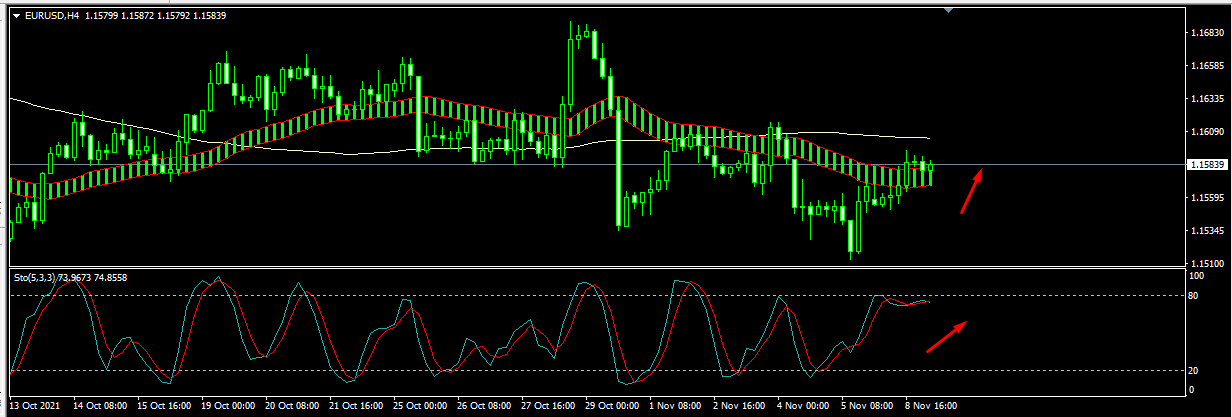Click the 1 Nov 08:00 time label
Viewport: 1232px width, 417px height.
coord(676,406)
